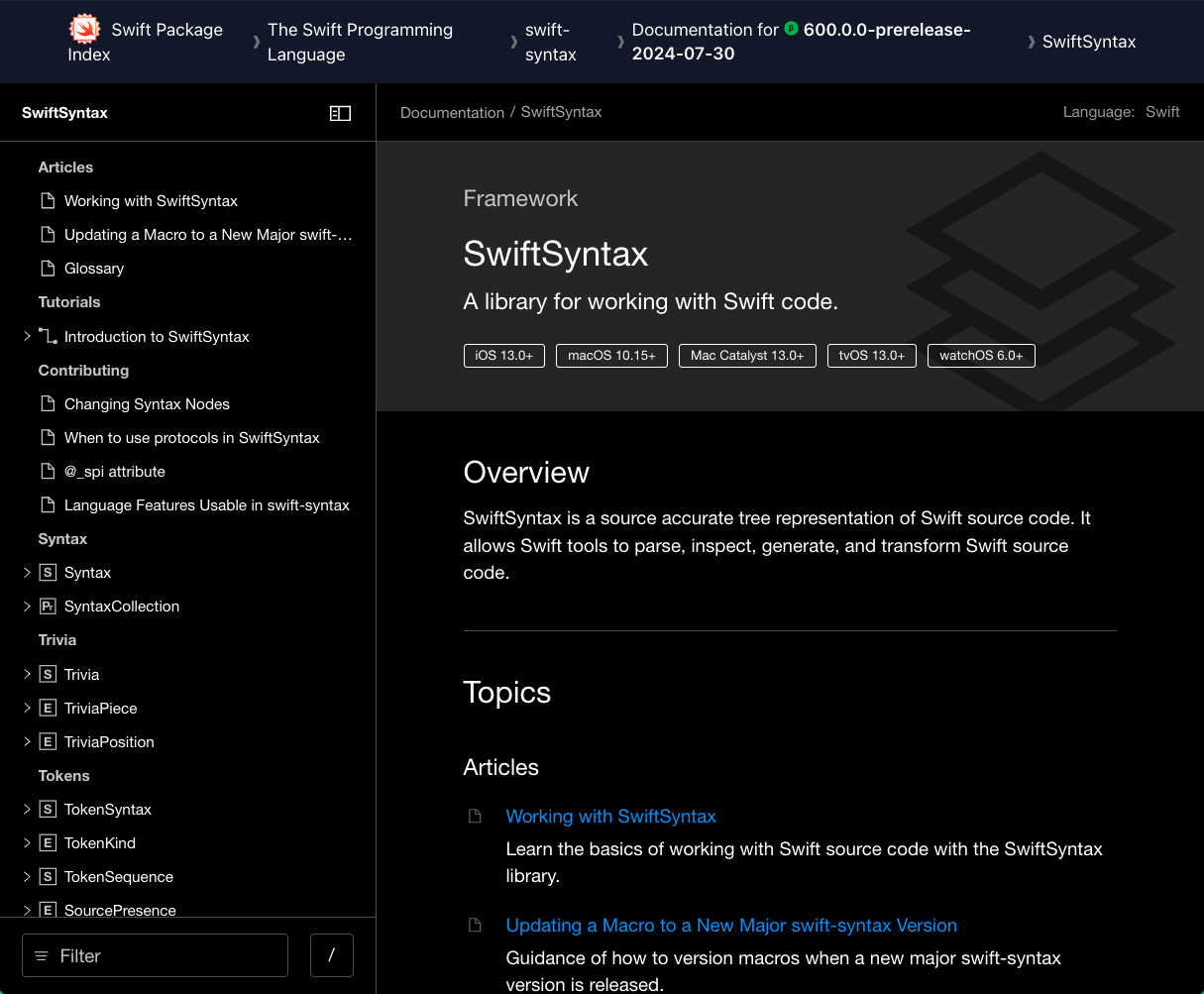
Task: Select Language Features Usable in swift-syntax
Action: [207, 505]
